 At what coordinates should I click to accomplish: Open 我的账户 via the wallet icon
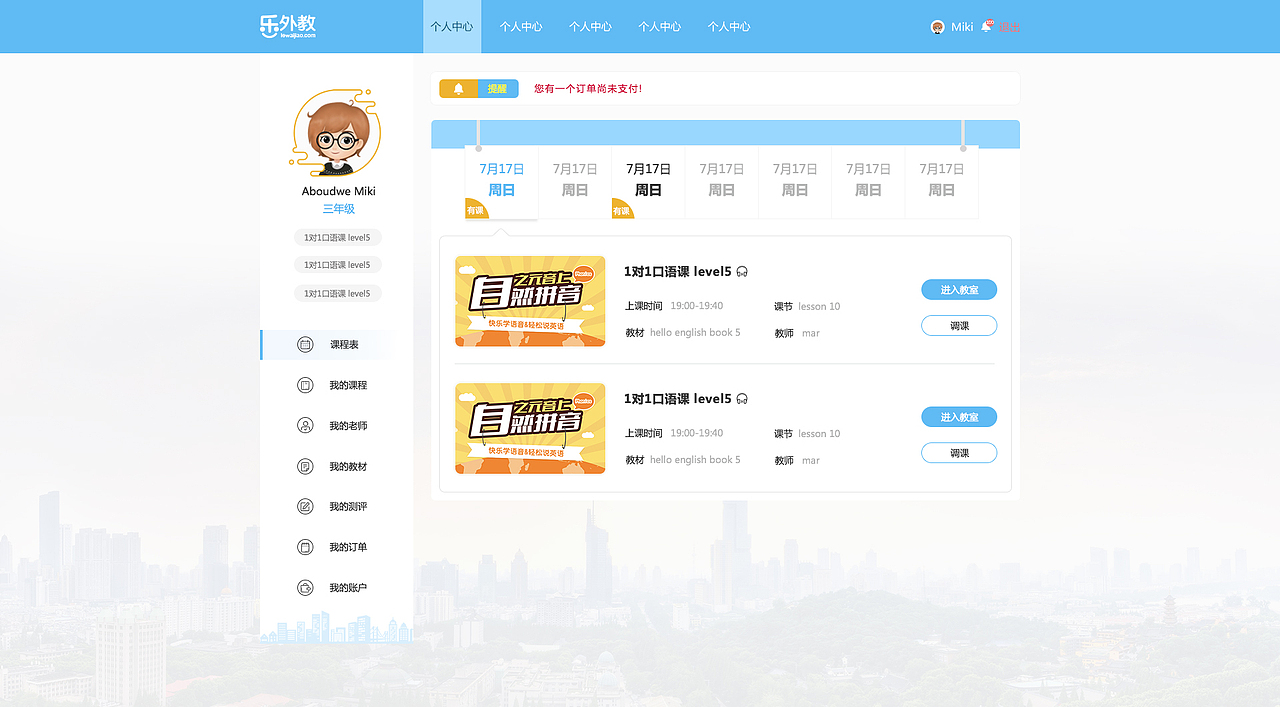tap(305, 587)
